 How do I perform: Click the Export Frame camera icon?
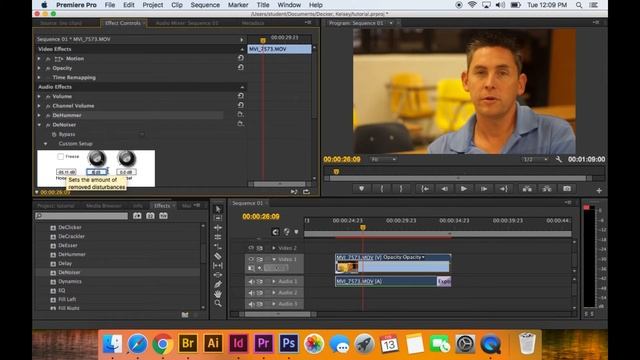point(567,189)
